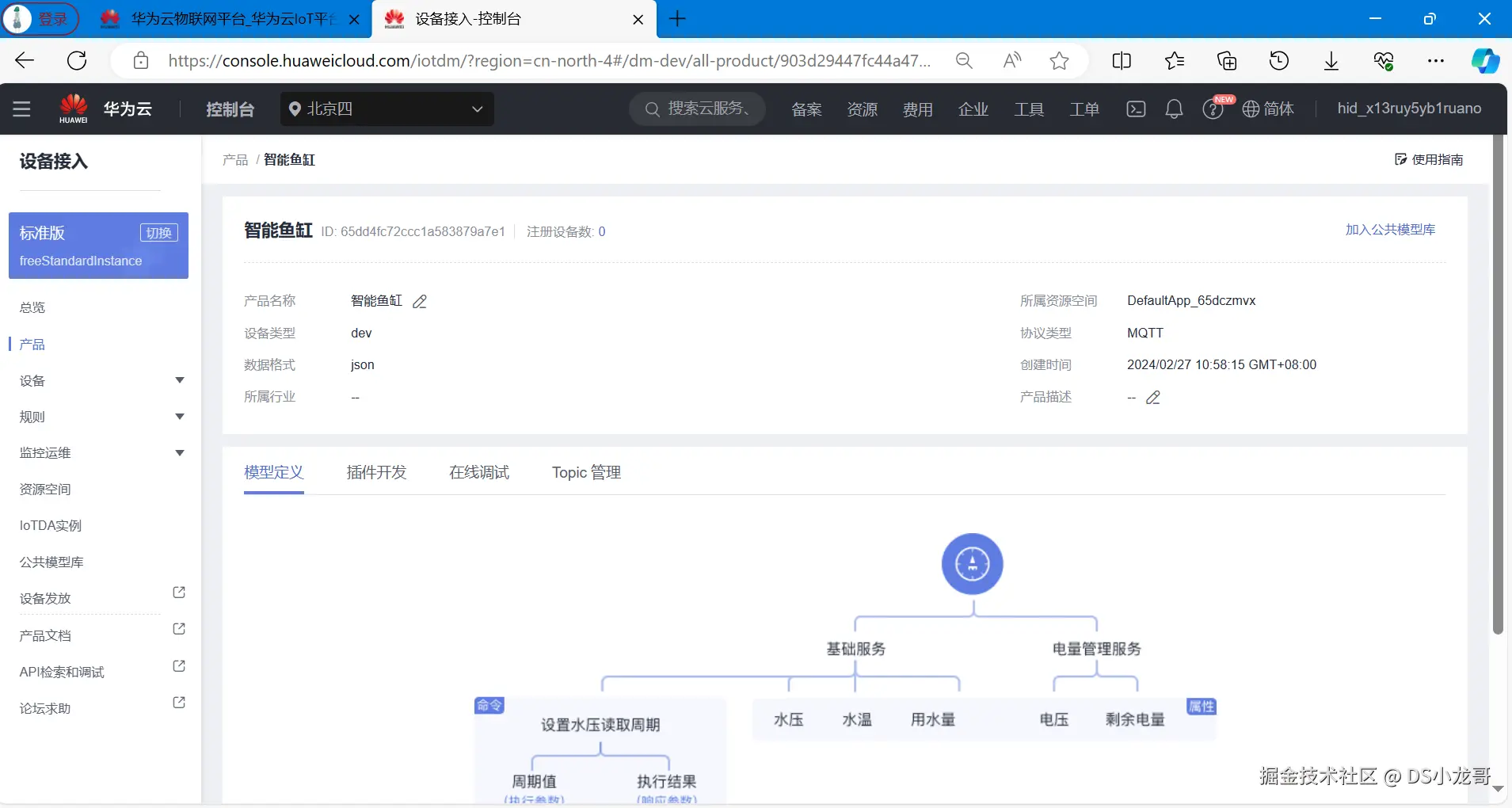Change language via 简体 globe

click(1268, 109)
